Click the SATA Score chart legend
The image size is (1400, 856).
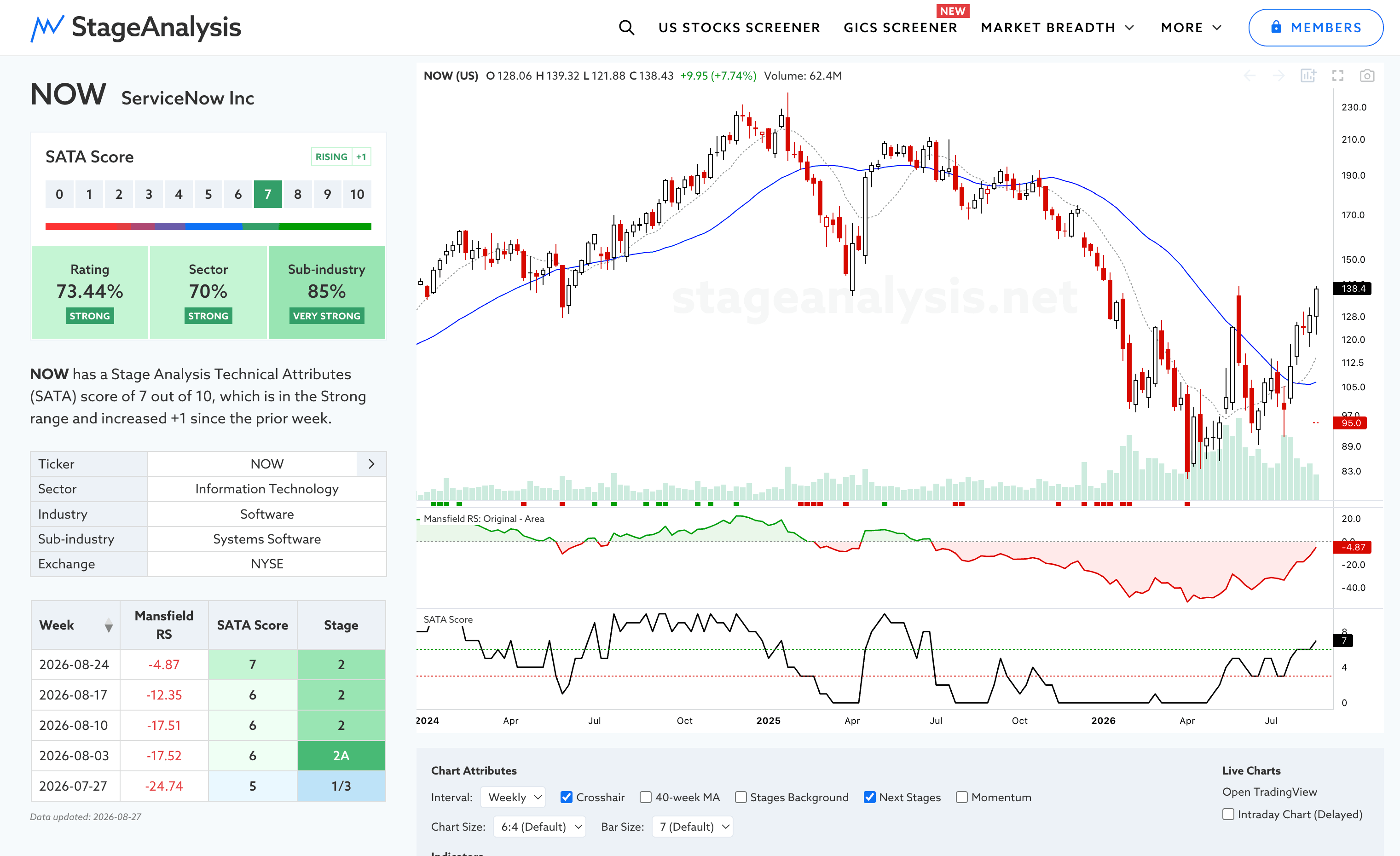(448, 619)
